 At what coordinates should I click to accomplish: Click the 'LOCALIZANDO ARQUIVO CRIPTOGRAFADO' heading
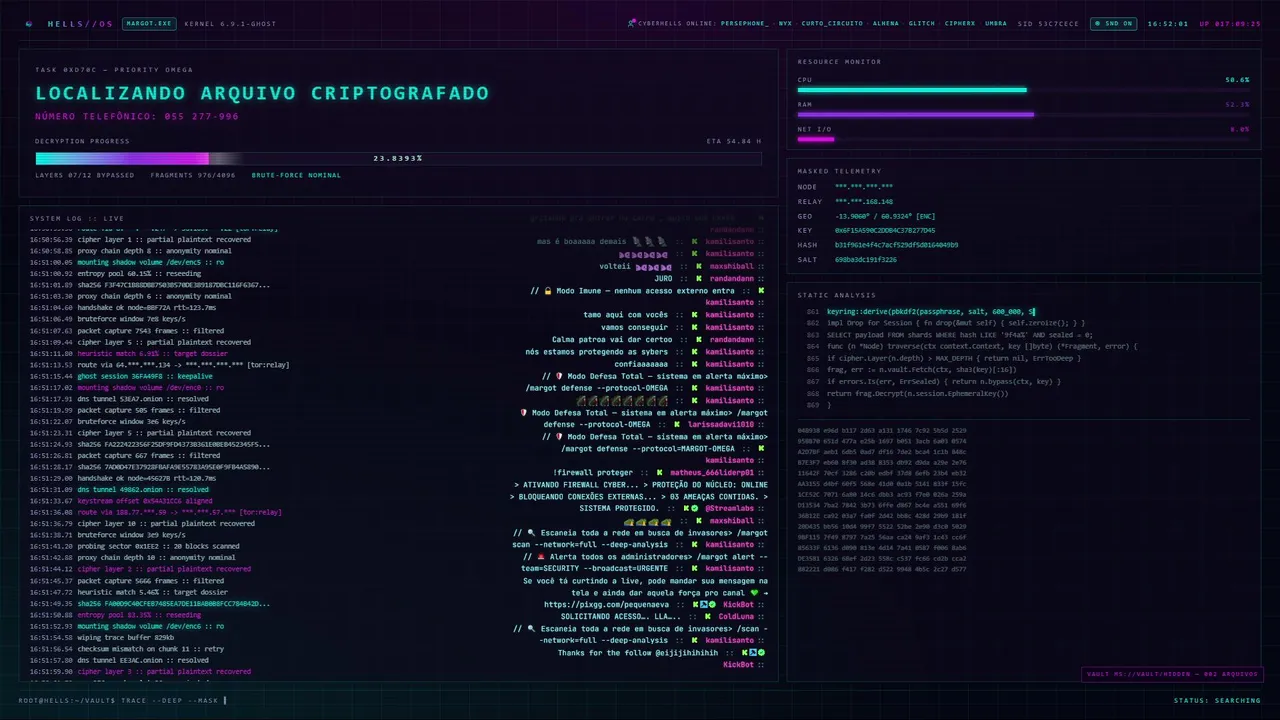[x=262, y=93]
